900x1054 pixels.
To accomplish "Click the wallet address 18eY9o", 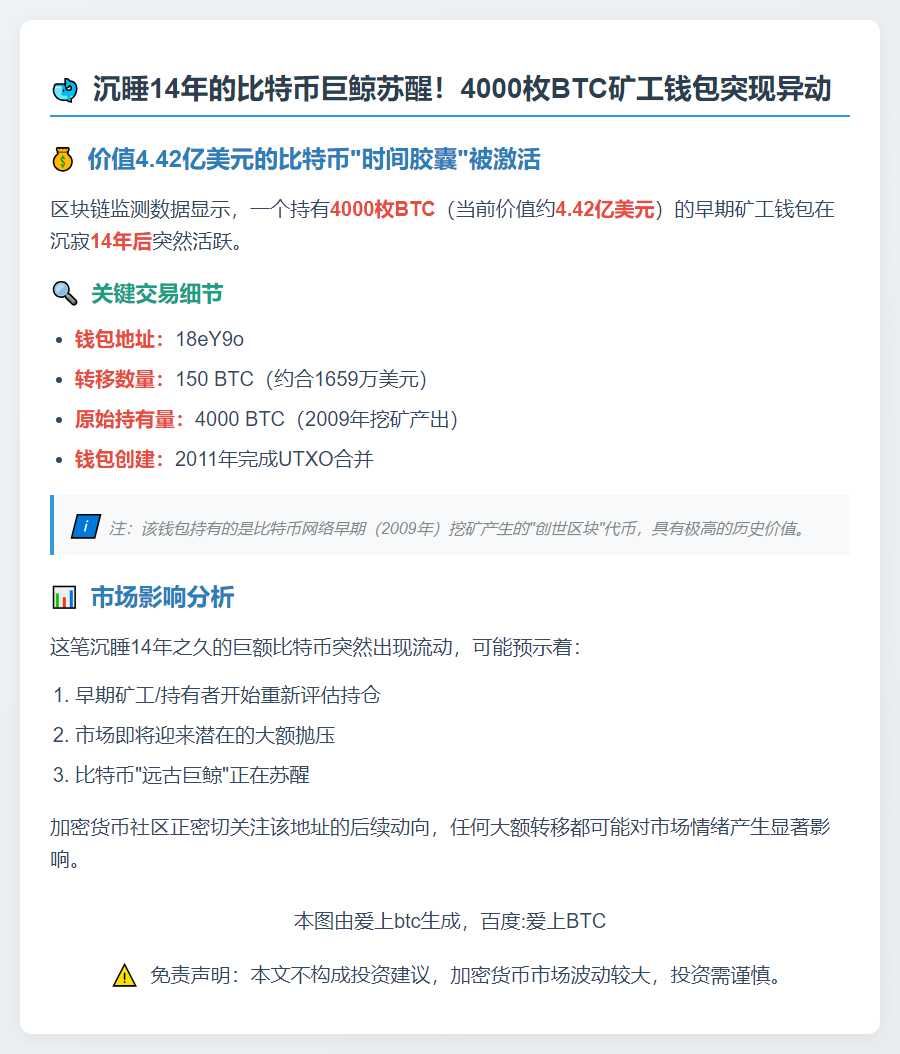I will tap(209, 339).
